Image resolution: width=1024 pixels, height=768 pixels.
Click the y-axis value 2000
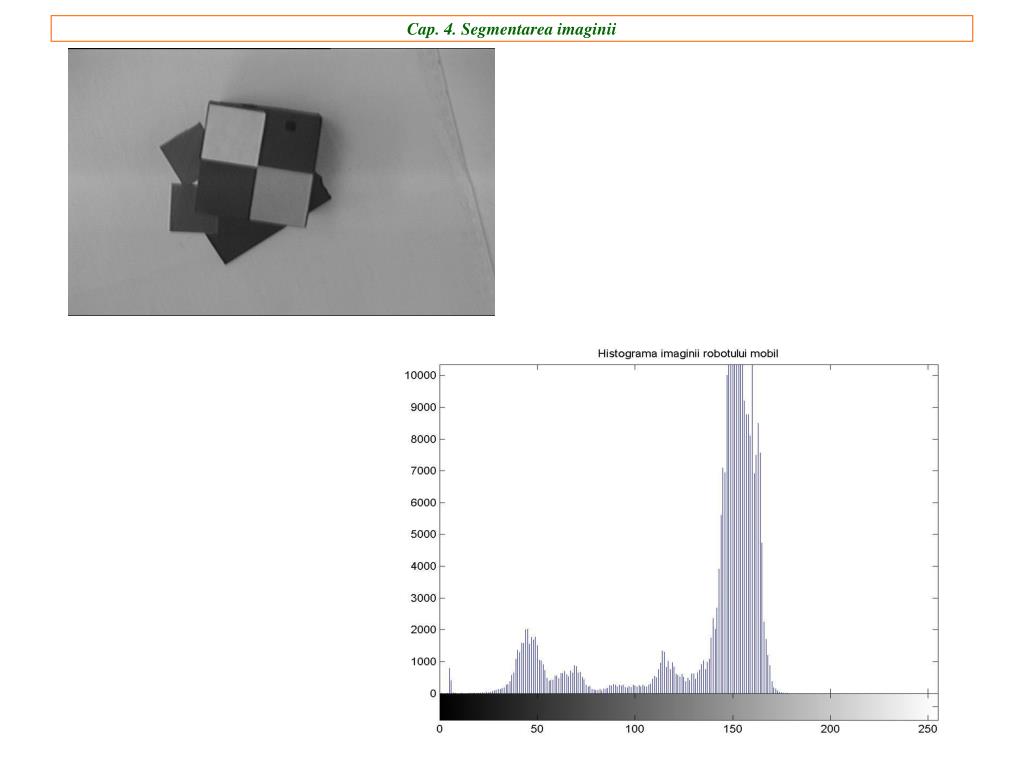pyautogui.click(x=423, y=630)
